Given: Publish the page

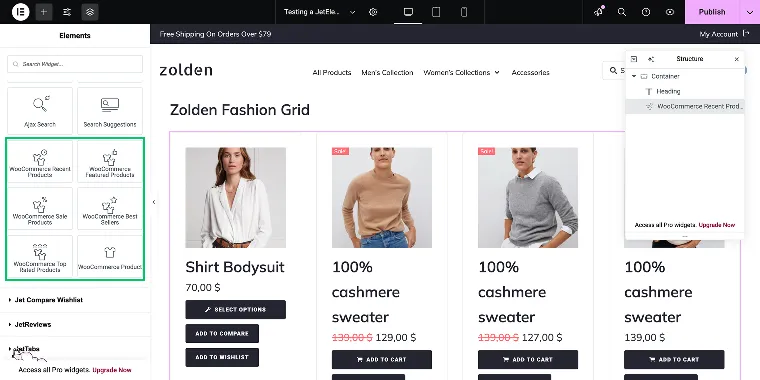Looking at the screenshot, I should 712,12.
